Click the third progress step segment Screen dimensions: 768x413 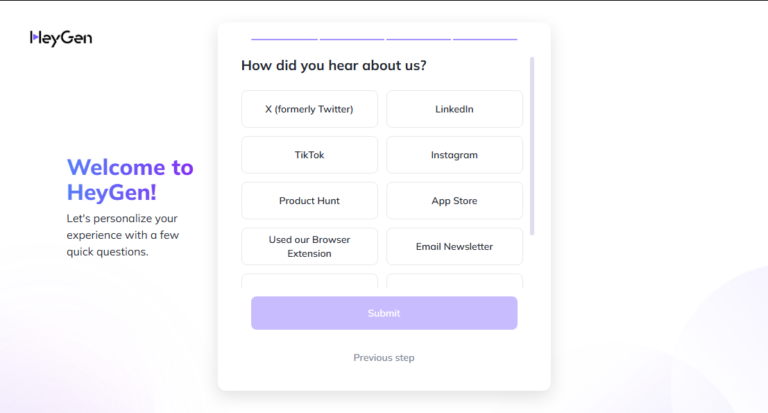[418, 39]
